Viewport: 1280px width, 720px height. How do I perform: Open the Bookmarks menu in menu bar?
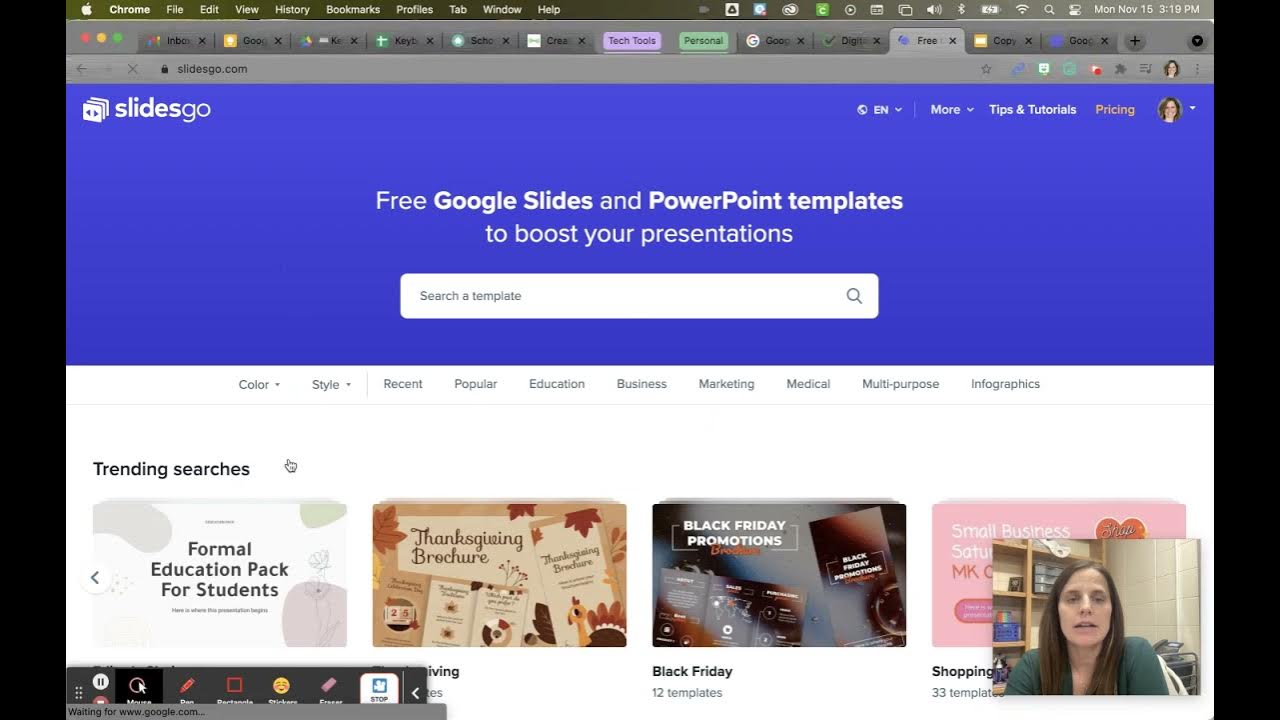(353, 9)
